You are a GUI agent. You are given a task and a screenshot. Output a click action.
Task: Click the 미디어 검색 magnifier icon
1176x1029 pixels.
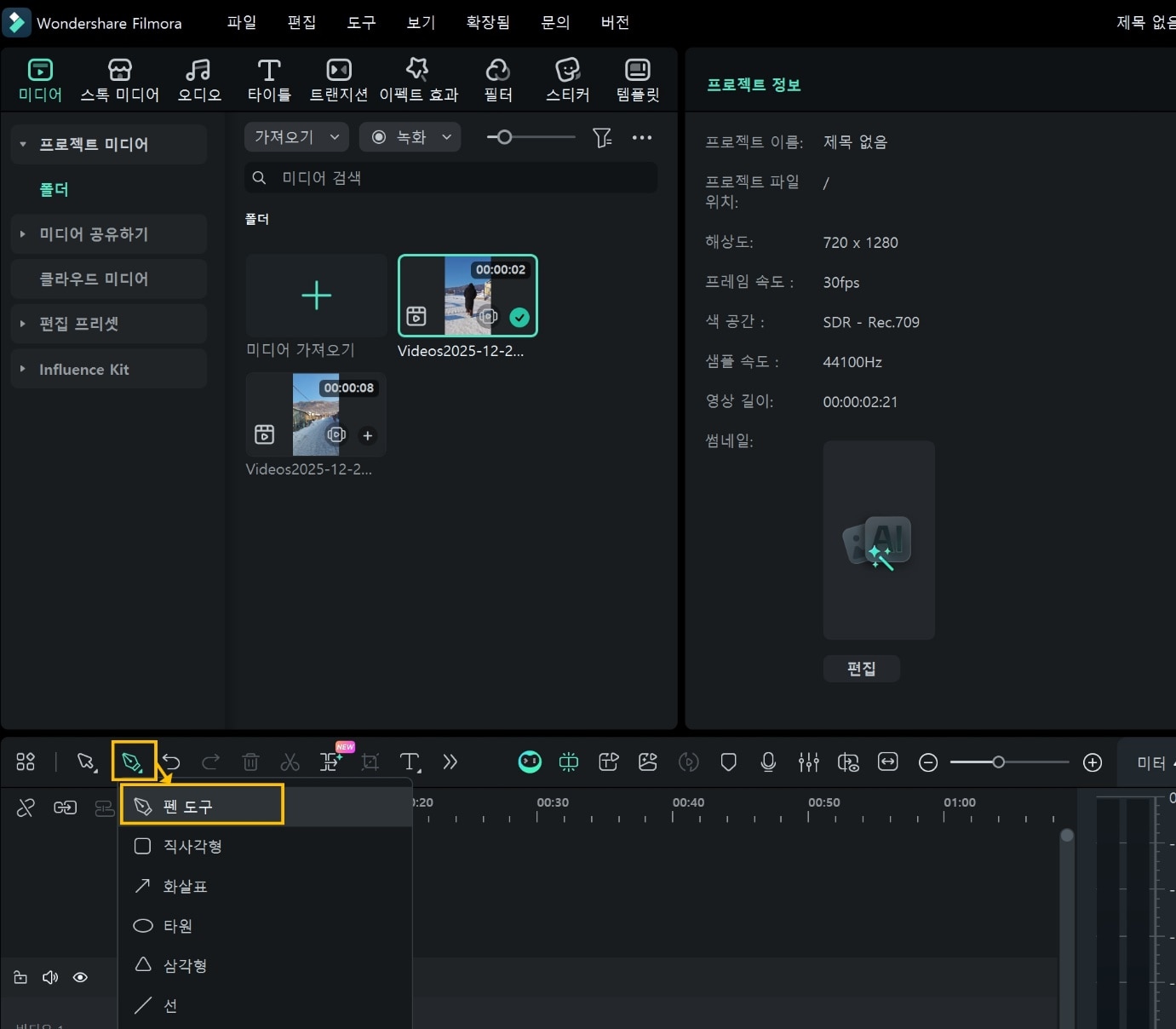[x=259, y=178]
